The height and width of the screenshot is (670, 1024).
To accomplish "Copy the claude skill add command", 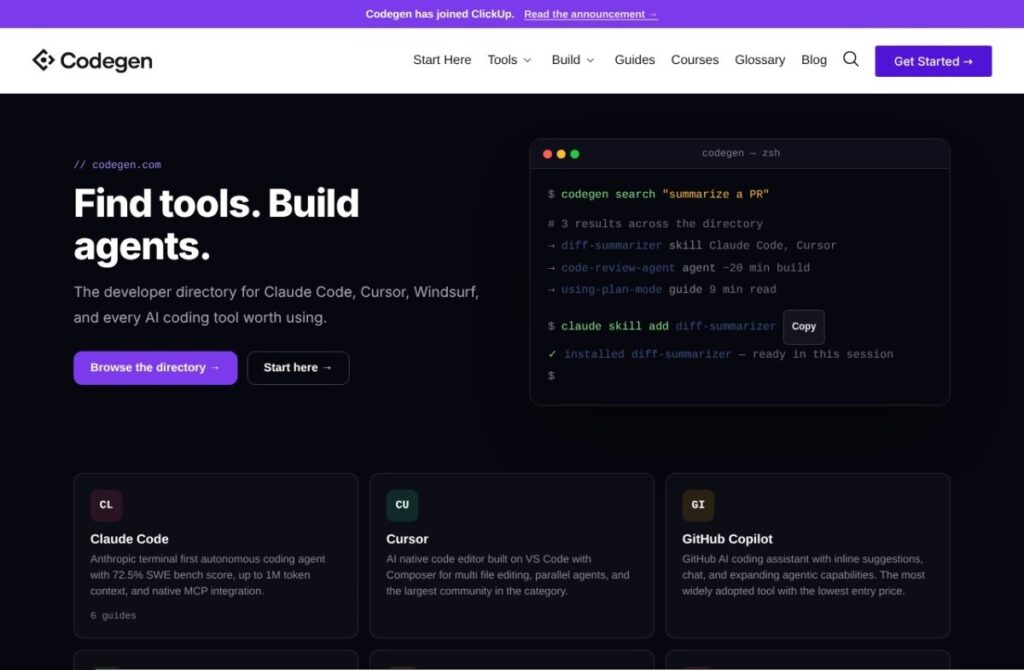I will pyautogui.click(x=804, y=327).
